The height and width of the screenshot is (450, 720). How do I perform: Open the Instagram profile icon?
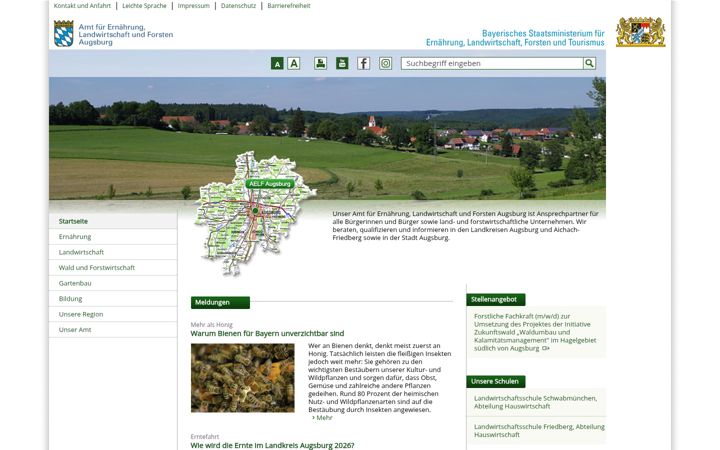coord(386,63)
